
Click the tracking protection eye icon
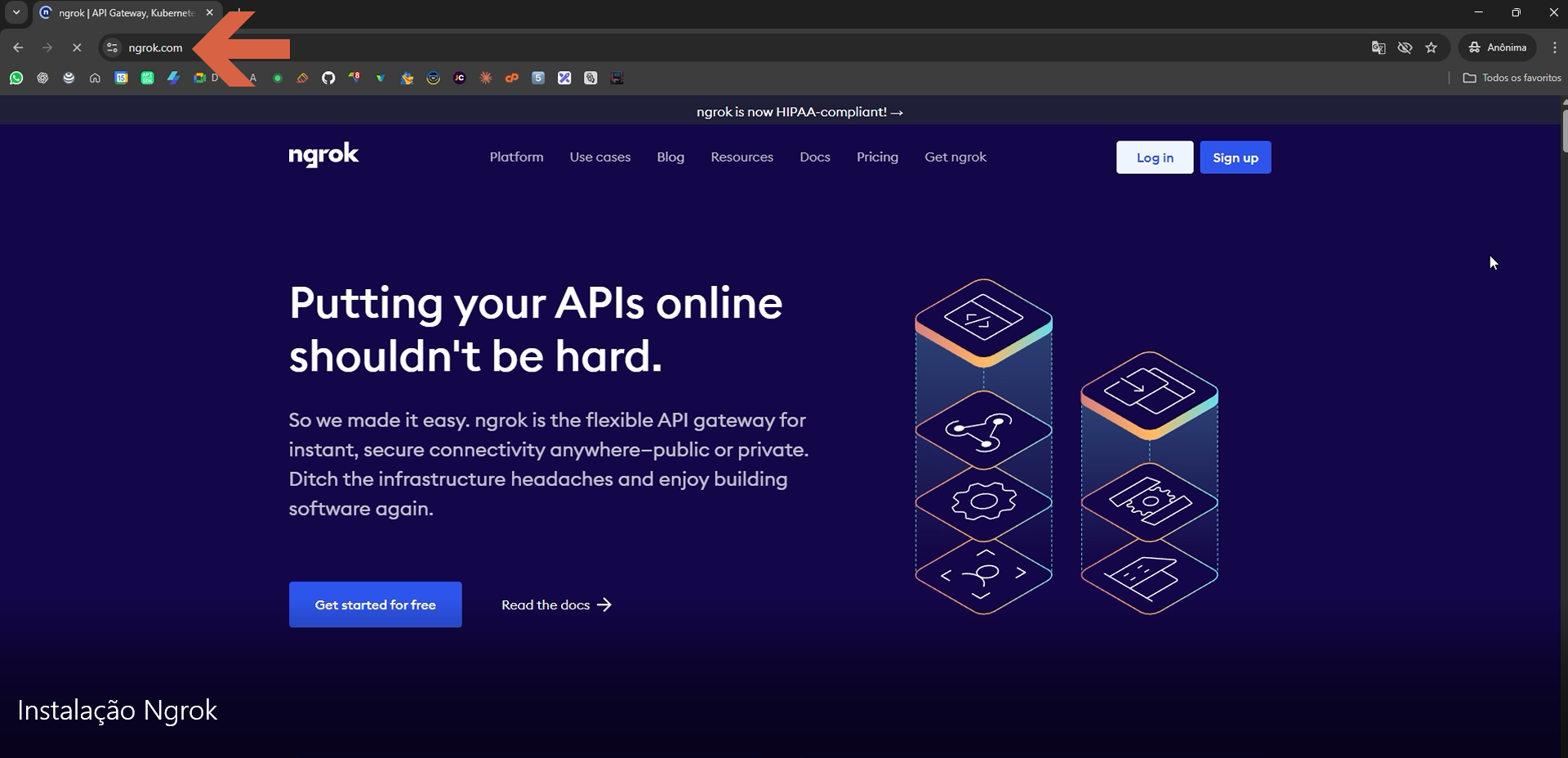coord(1405,47)
